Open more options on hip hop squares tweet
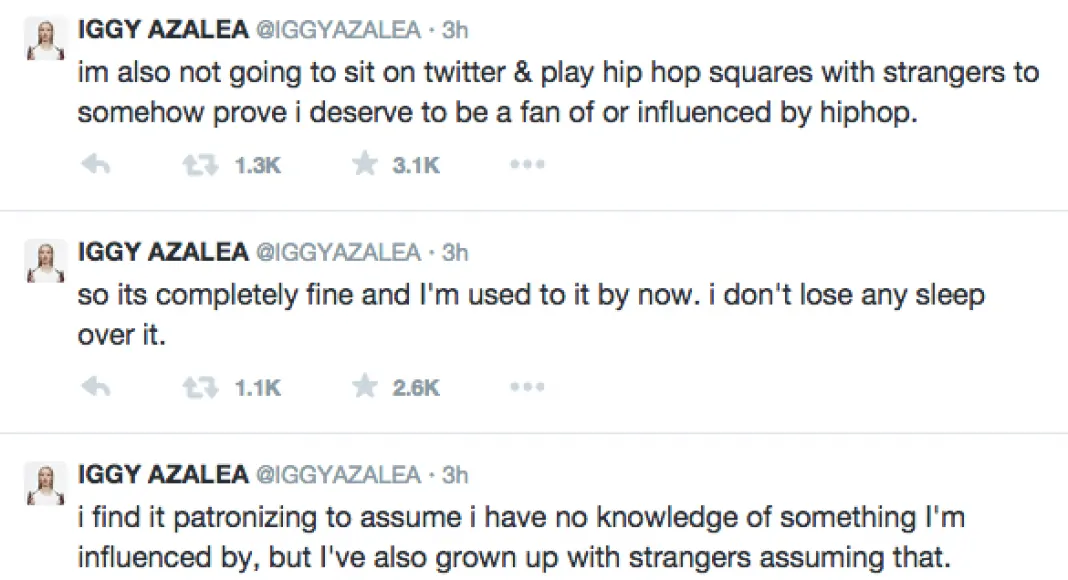This screenshot has height=580, width=1068. tap(526, 166)
